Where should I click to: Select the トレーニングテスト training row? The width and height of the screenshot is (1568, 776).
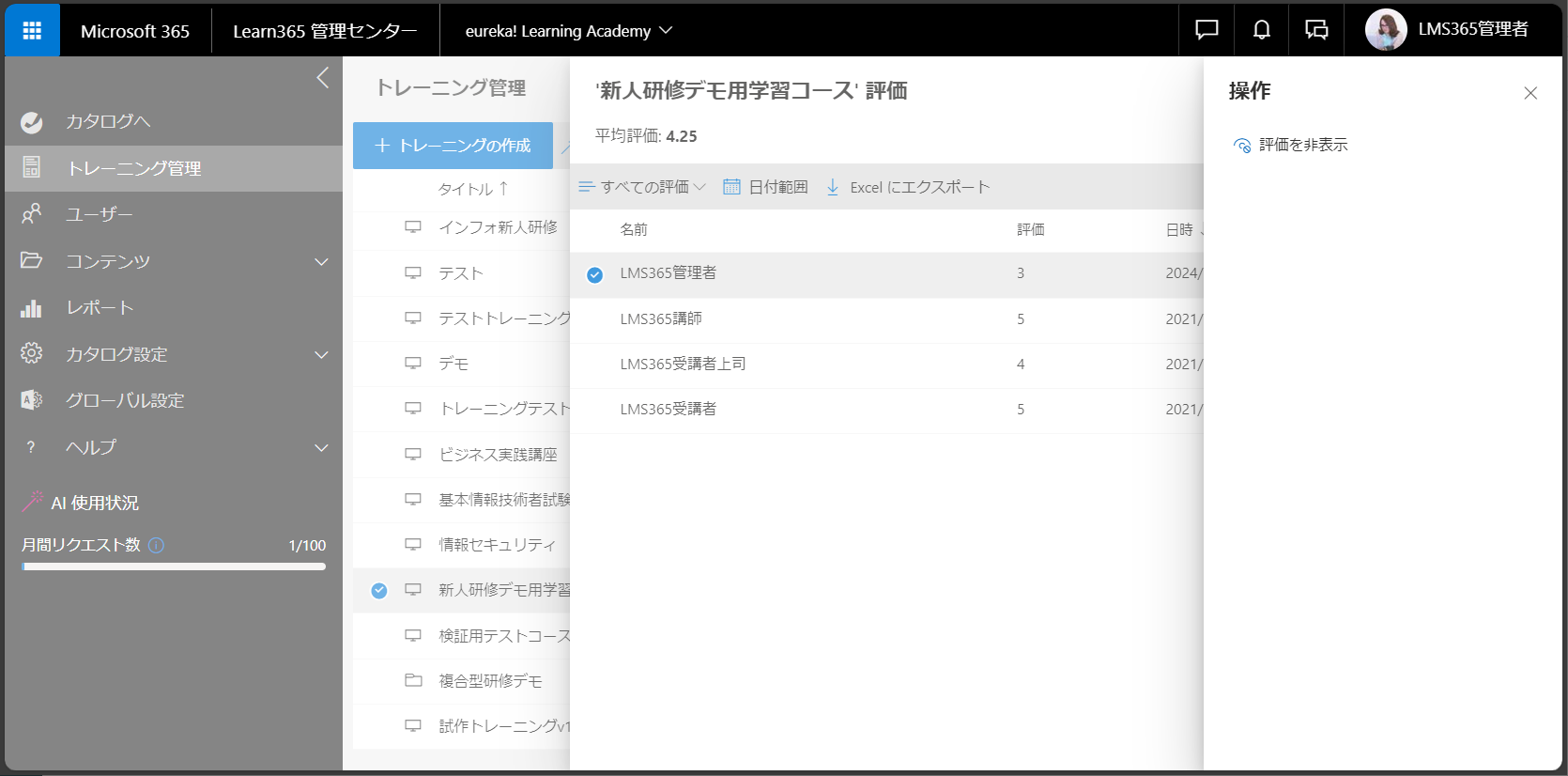[461, 409]
